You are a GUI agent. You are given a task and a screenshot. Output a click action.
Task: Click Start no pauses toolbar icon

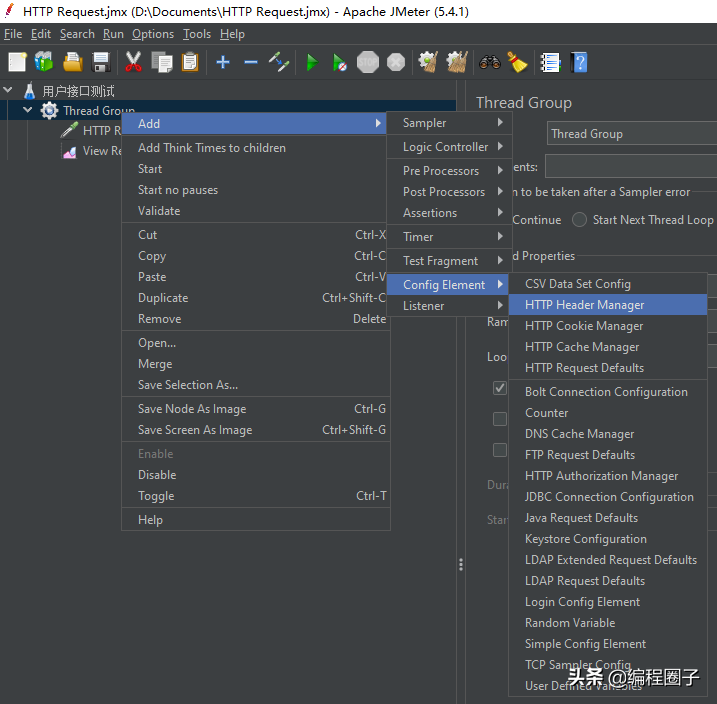340,62
